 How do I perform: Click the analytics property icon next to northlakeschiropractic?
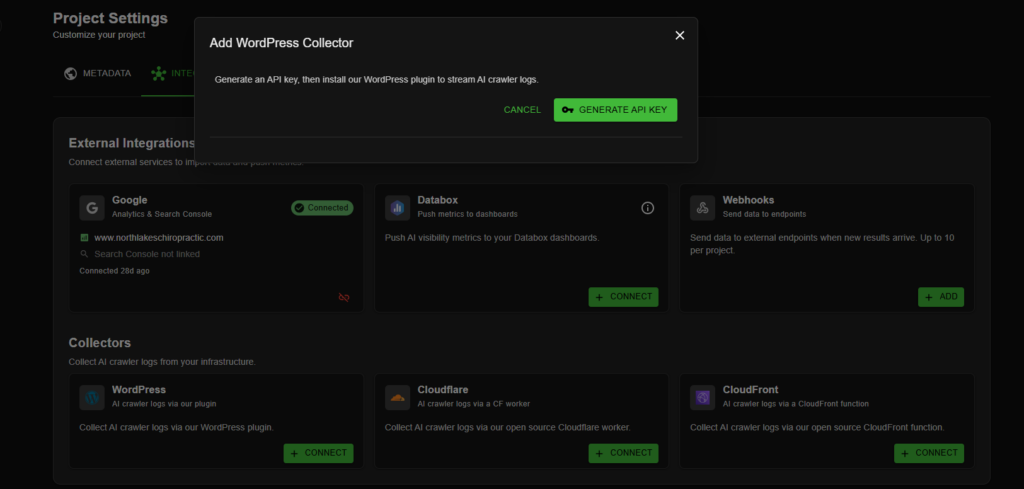pos(84,238)
